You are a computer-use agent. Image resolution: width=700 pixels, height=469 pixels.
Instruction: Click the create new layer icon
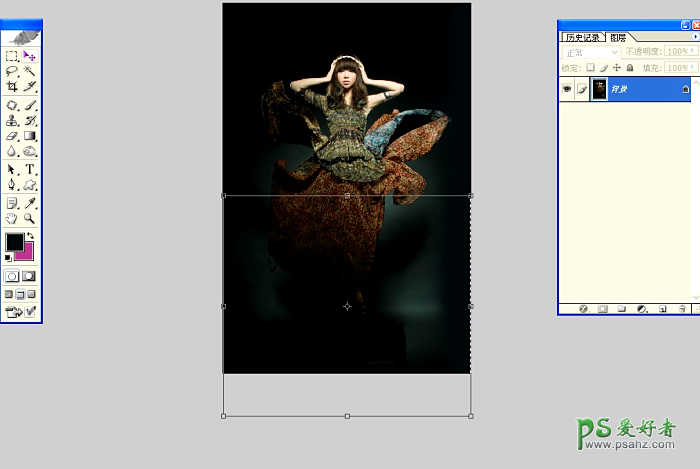(x=662, y=309)
